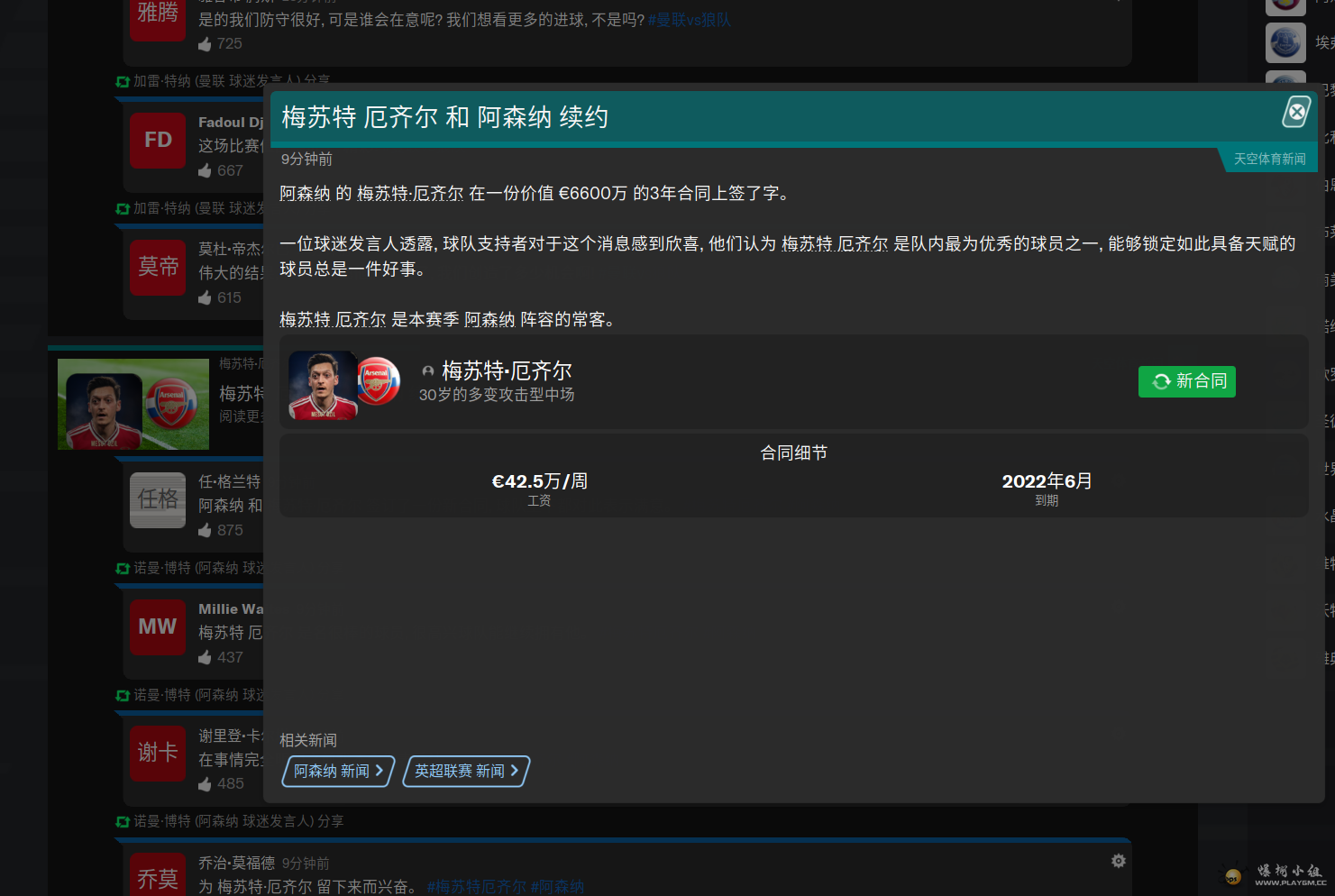This screenshot has width=1335, height=896.
Task: Open 阿森纳 新闻 related link
Action: (x=338, y=771)
